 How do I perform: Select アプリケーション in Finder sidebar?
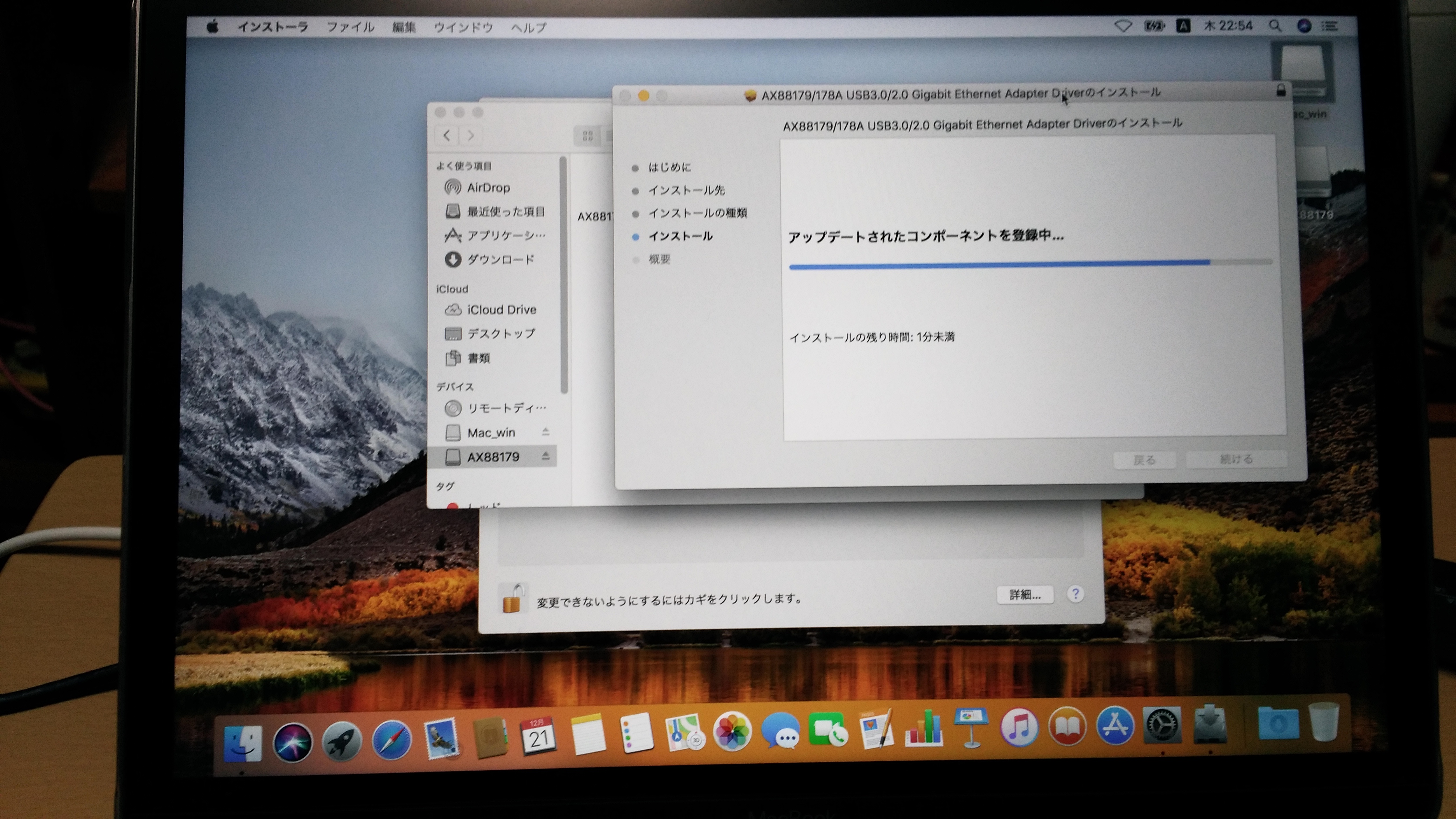click(x=495, y=235)
